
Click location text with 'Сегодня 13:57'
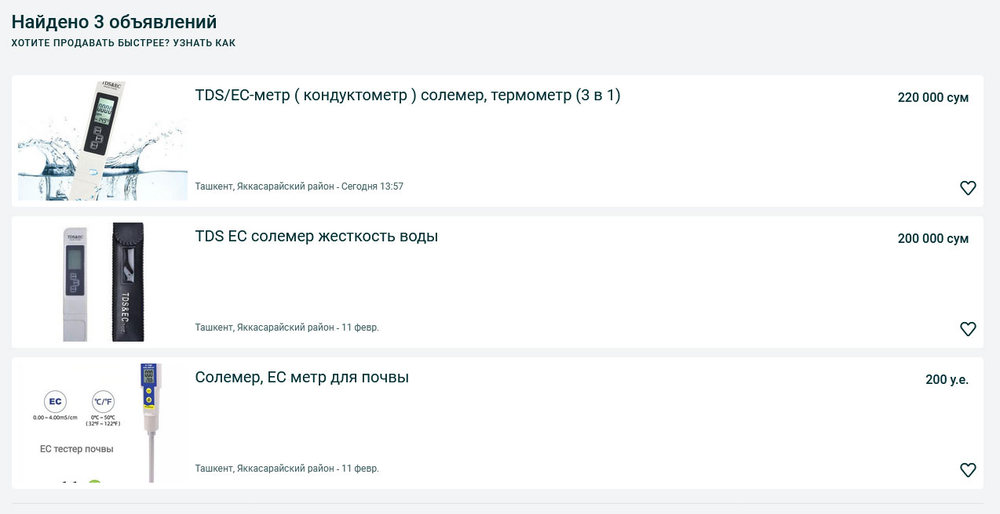click(x=299, y=187)
